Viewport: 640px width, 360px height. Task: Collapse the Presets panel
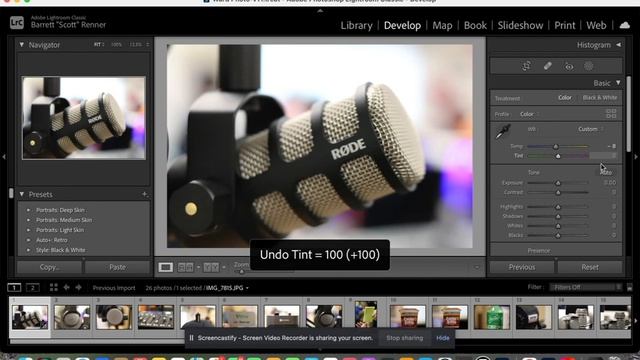[x=22, y=194]
